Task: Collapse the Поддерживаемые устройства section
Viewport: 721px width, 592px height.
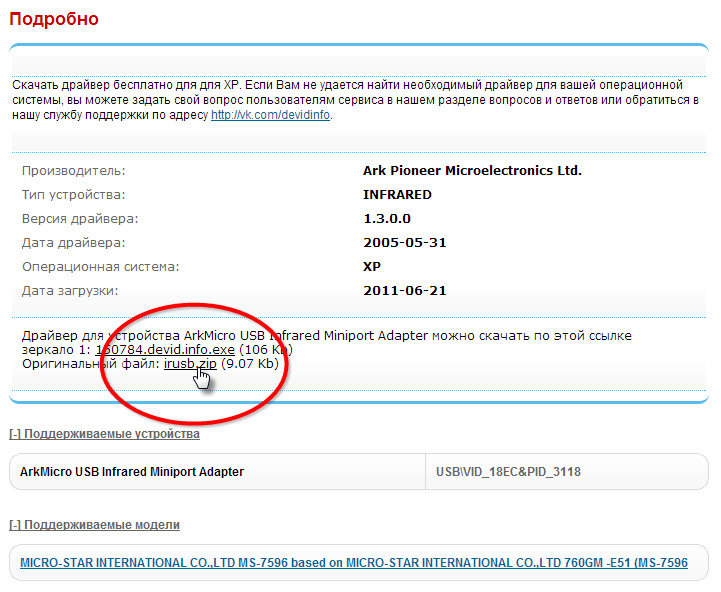Action: point(104,434)
